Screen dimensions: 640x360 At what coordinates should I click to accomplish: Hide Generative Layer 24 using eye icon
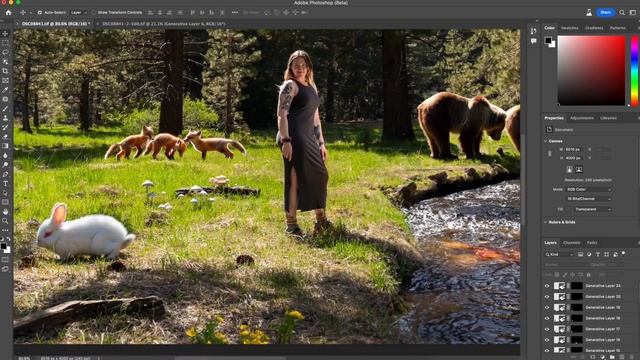[x=547, y=286]
